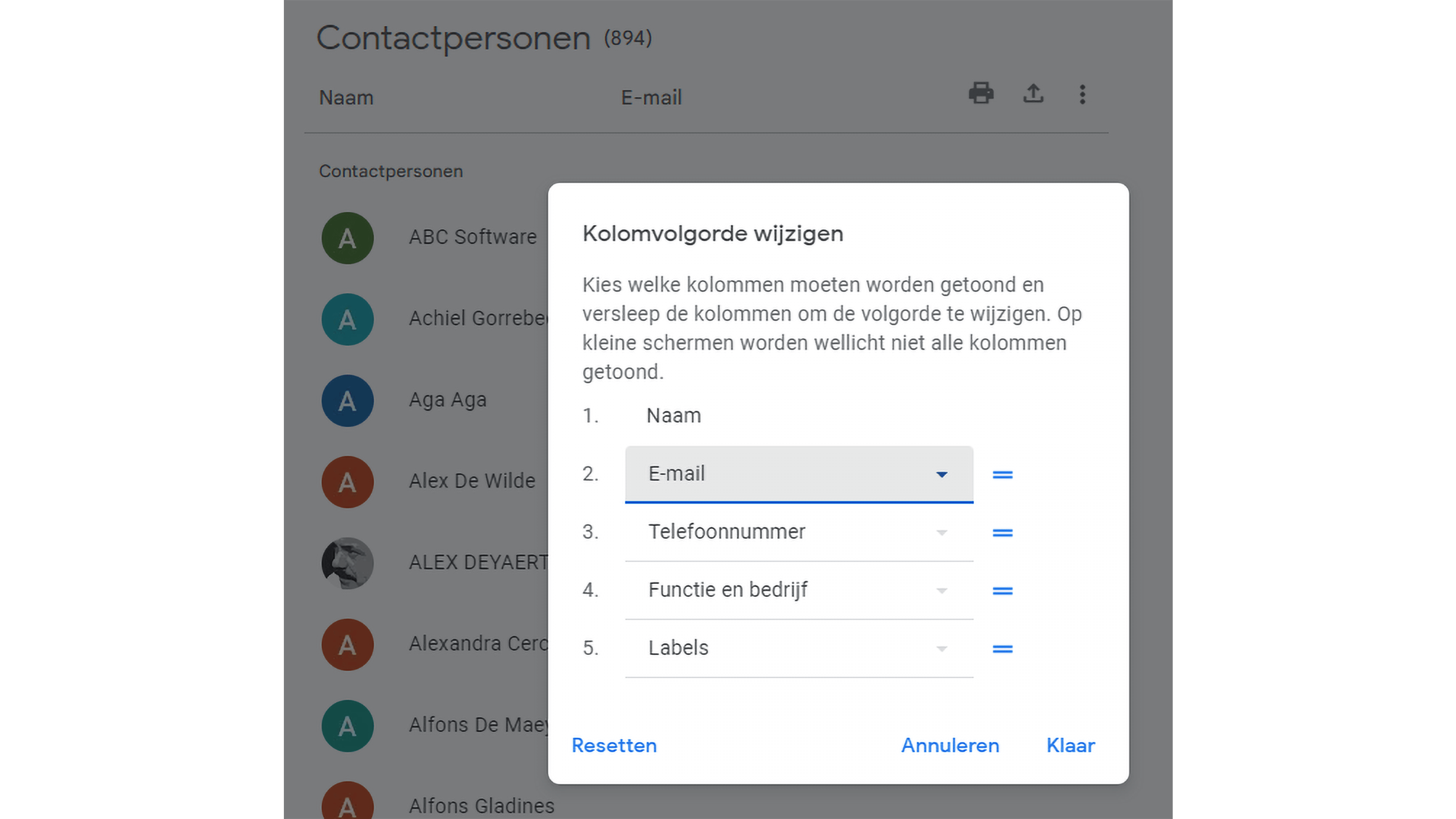This screenshot has width=1456, height=819.
Task: Click the drag handle beside Functie en bedrijf
Action: tap(1002, 591)
